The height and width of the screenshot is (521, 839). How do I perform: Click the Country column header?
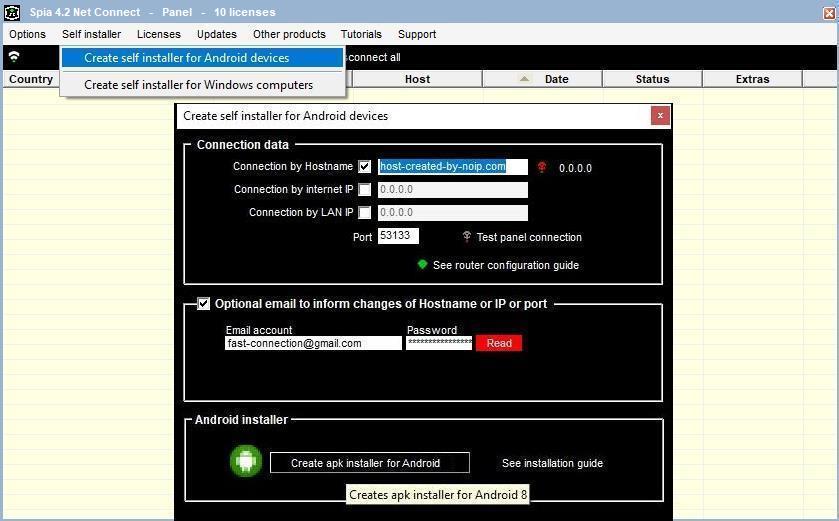coord(31,79)
